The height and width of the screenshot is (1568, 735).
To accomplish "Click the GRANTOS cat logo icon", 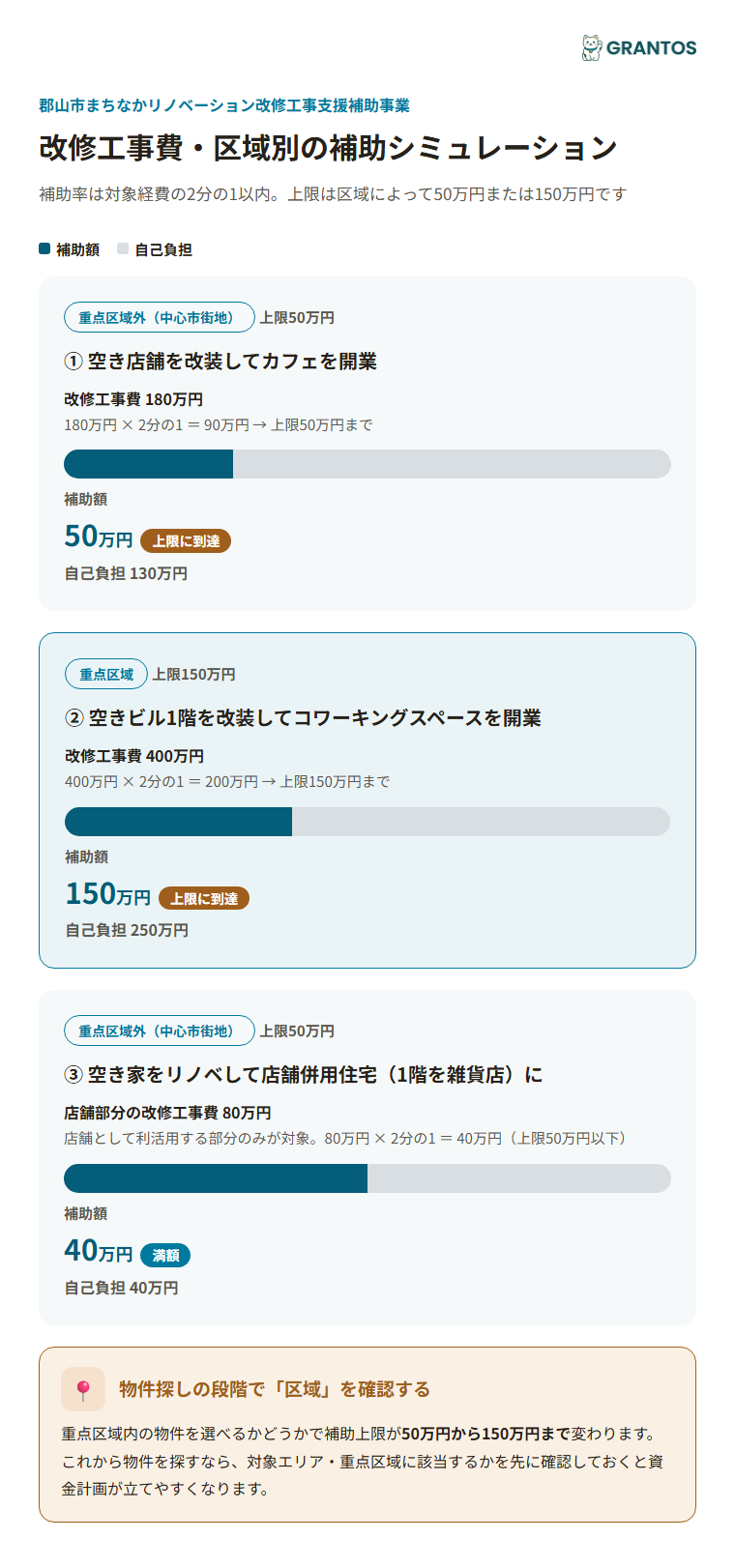I will click(591, 47).
